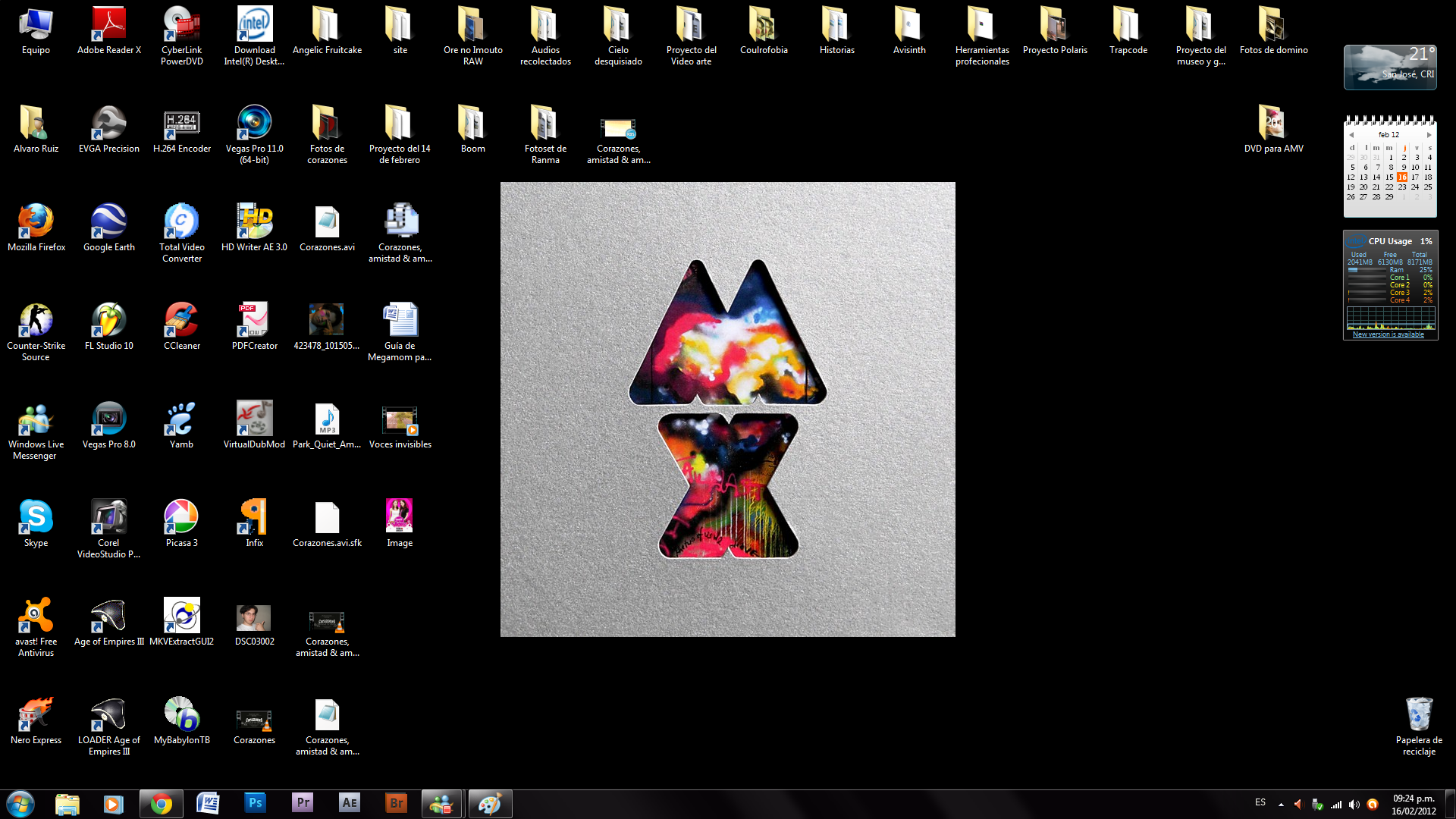Launch EVGA Precision shortcut
The image size is (1456, 819).
[108, 129]
